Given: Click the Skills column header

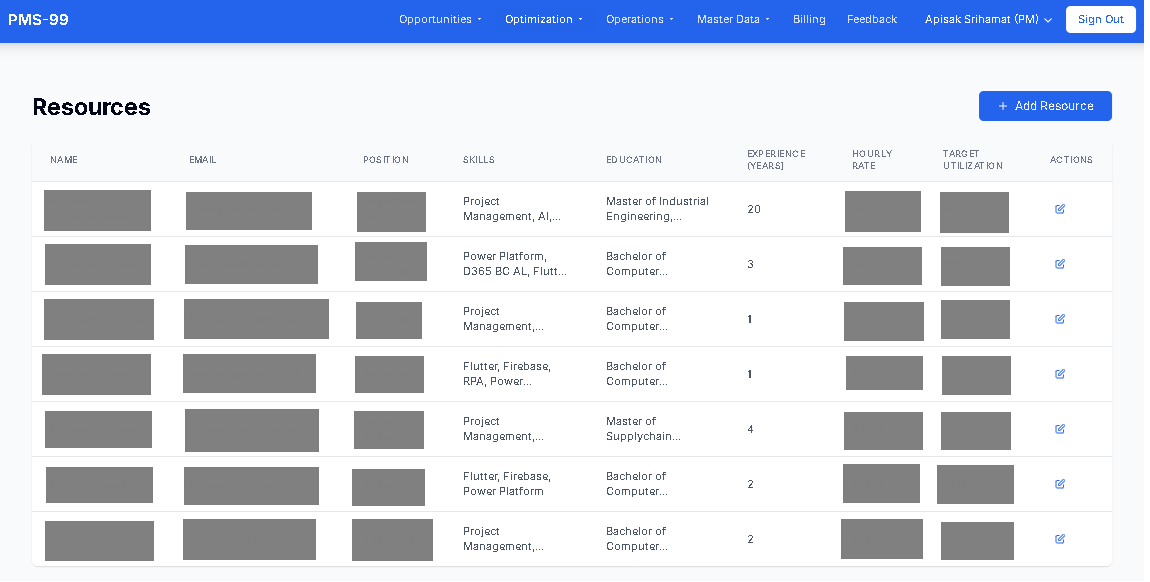Looking at the screenshot, I should coord(479,160).
